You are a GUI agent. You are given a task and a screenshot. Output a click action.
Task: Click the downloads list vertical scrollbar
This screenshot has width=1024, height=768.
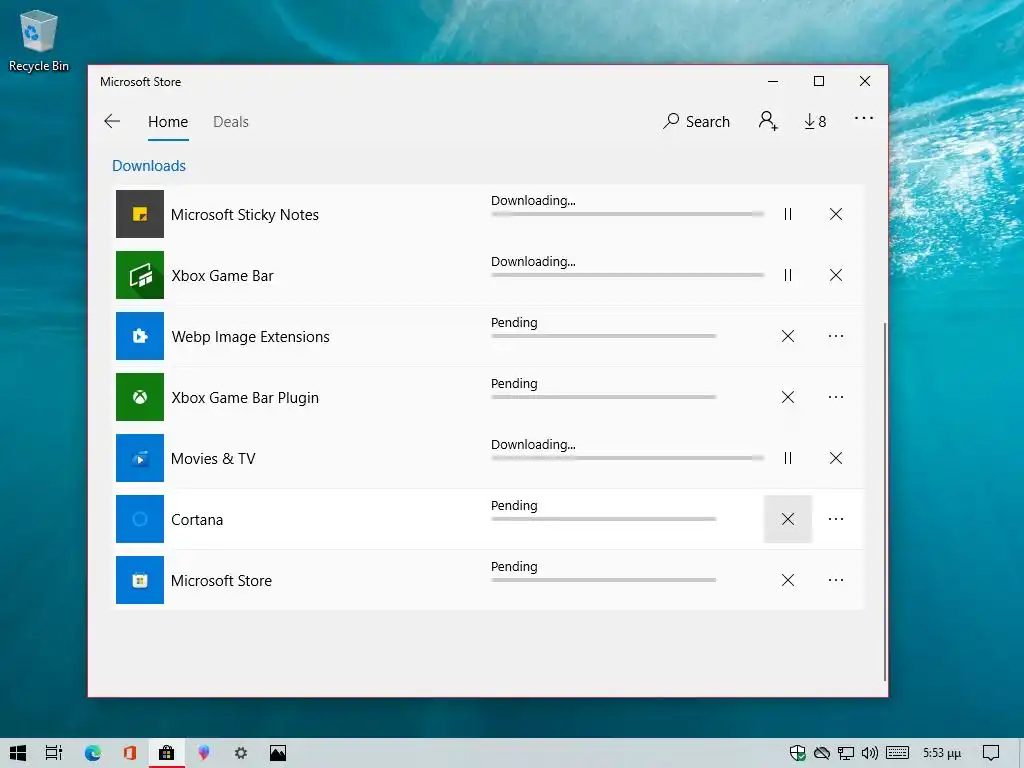885,501
